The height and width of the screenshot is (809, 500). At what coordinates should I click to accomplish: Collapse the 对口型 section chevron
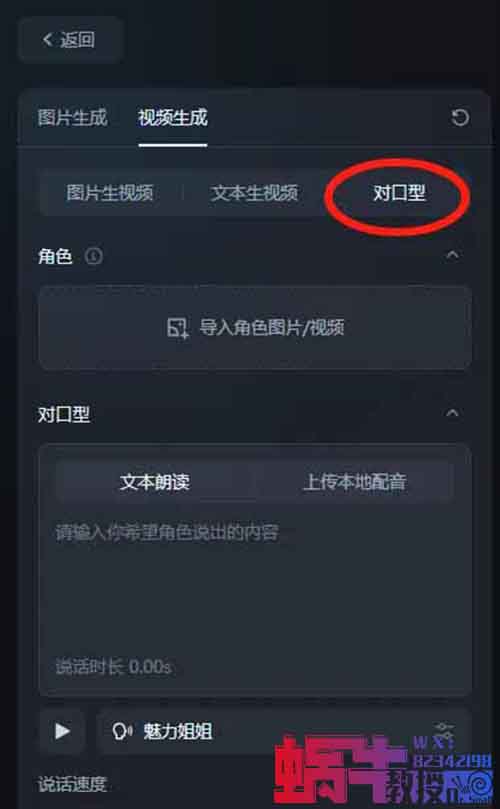tap(453, 413)
